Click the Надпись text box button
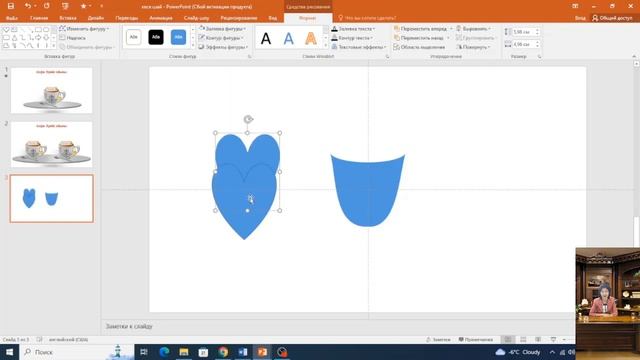 pos(73,38)
